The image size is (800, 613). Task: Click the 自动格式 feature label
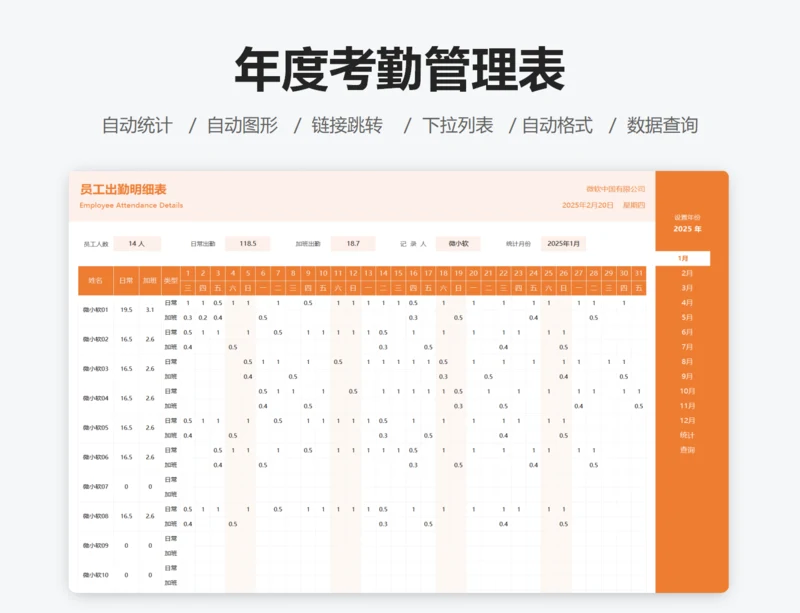click(557, 125)
